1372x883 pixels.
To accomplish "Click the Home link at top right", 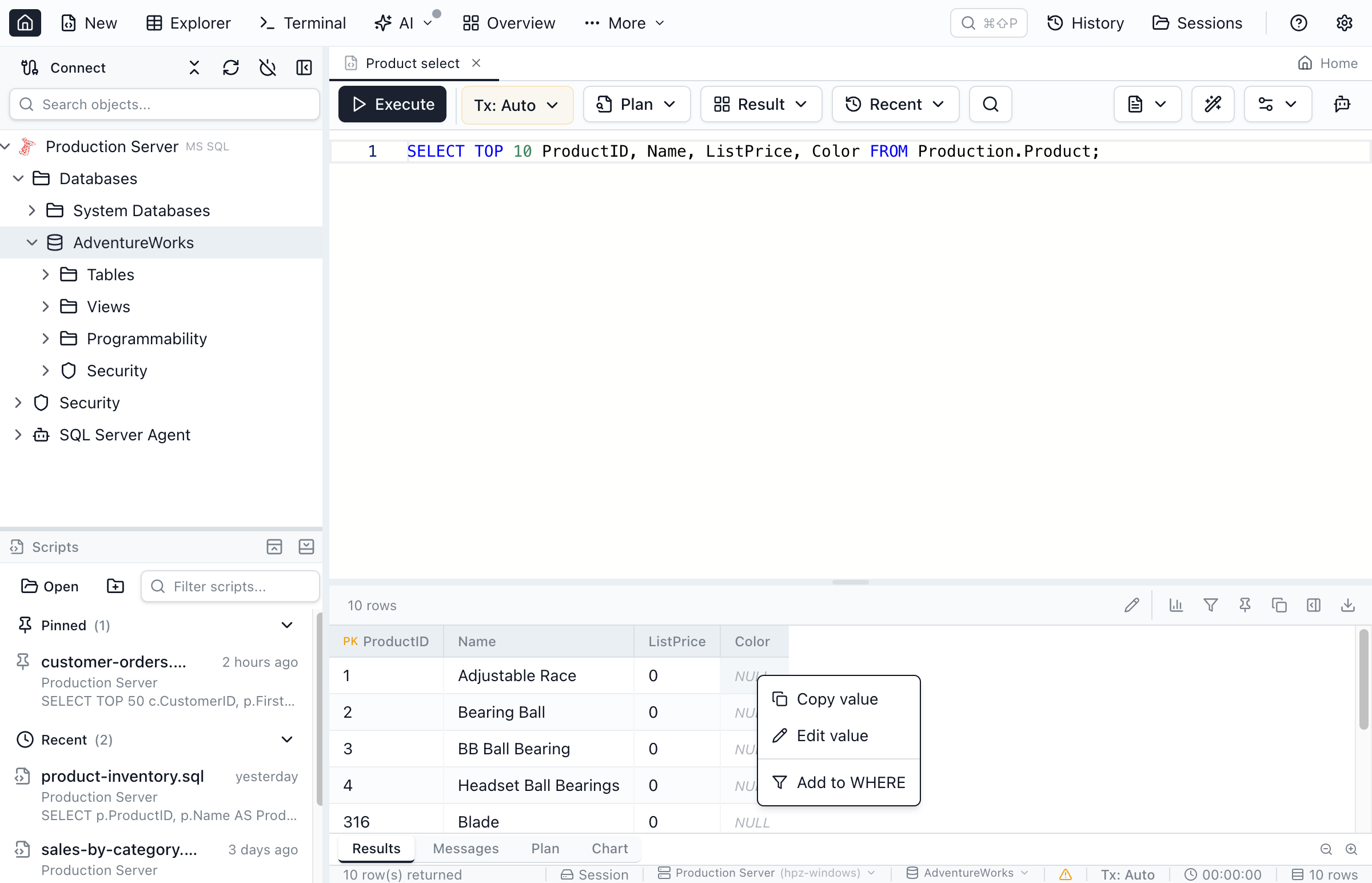I will click(1327, 63).
